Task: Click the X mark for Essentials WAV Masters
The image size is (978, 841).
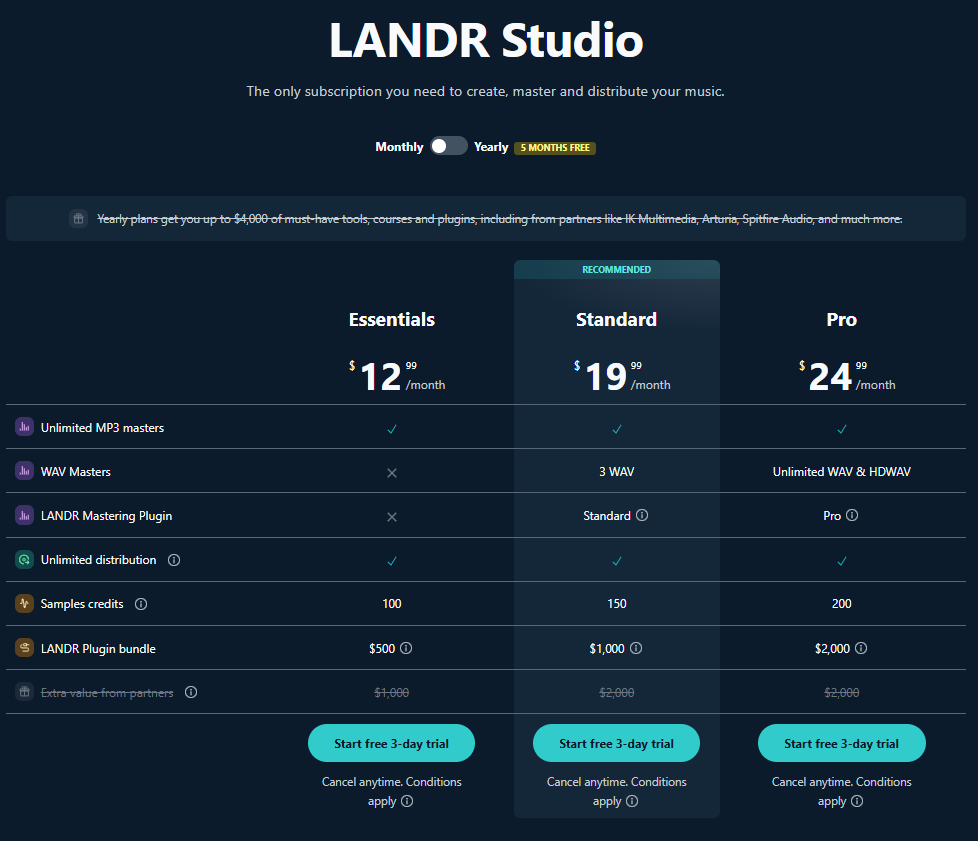Action: 392,473
